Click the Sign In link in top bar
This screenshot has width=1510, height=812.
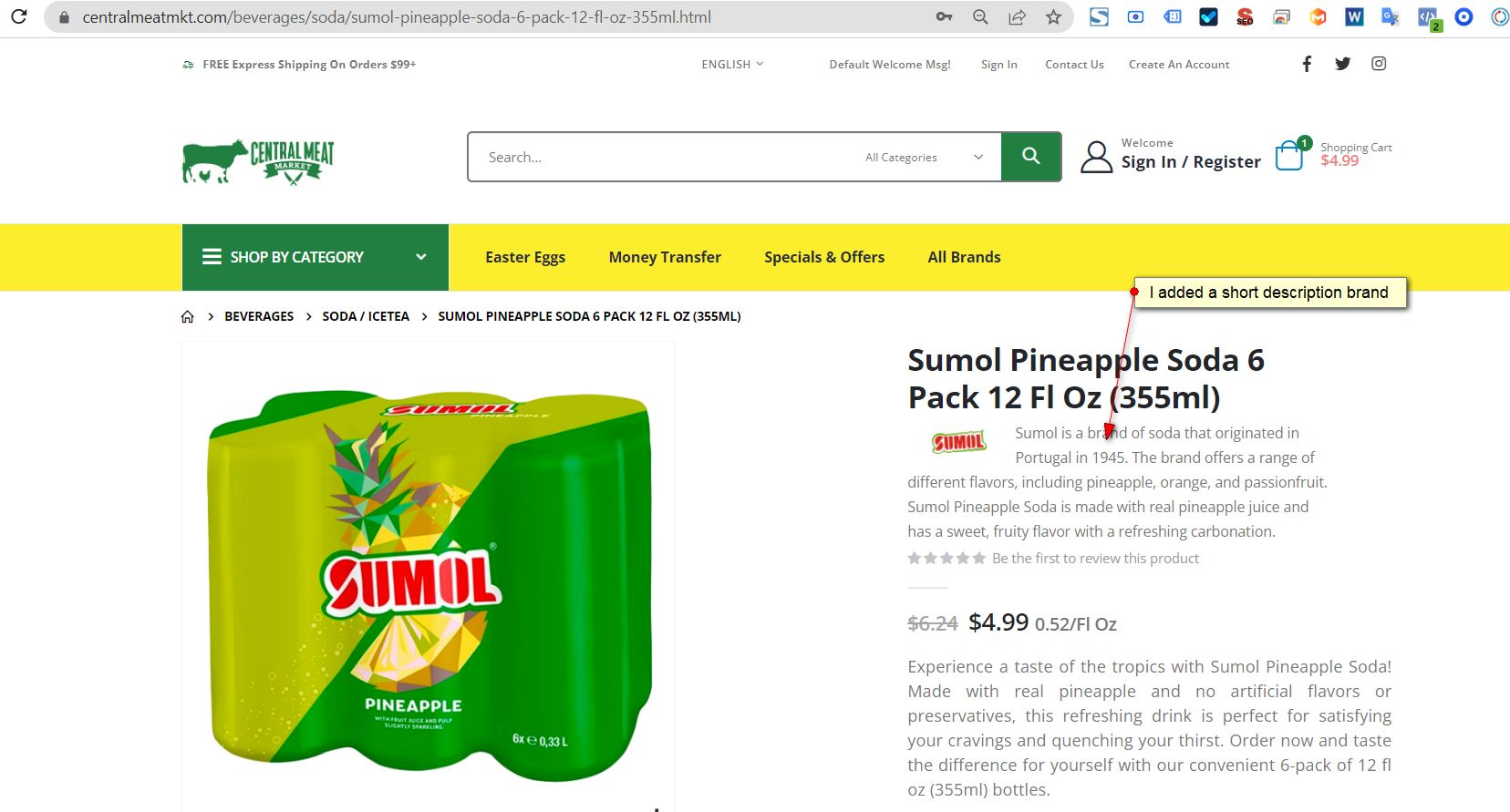(998, 65)
